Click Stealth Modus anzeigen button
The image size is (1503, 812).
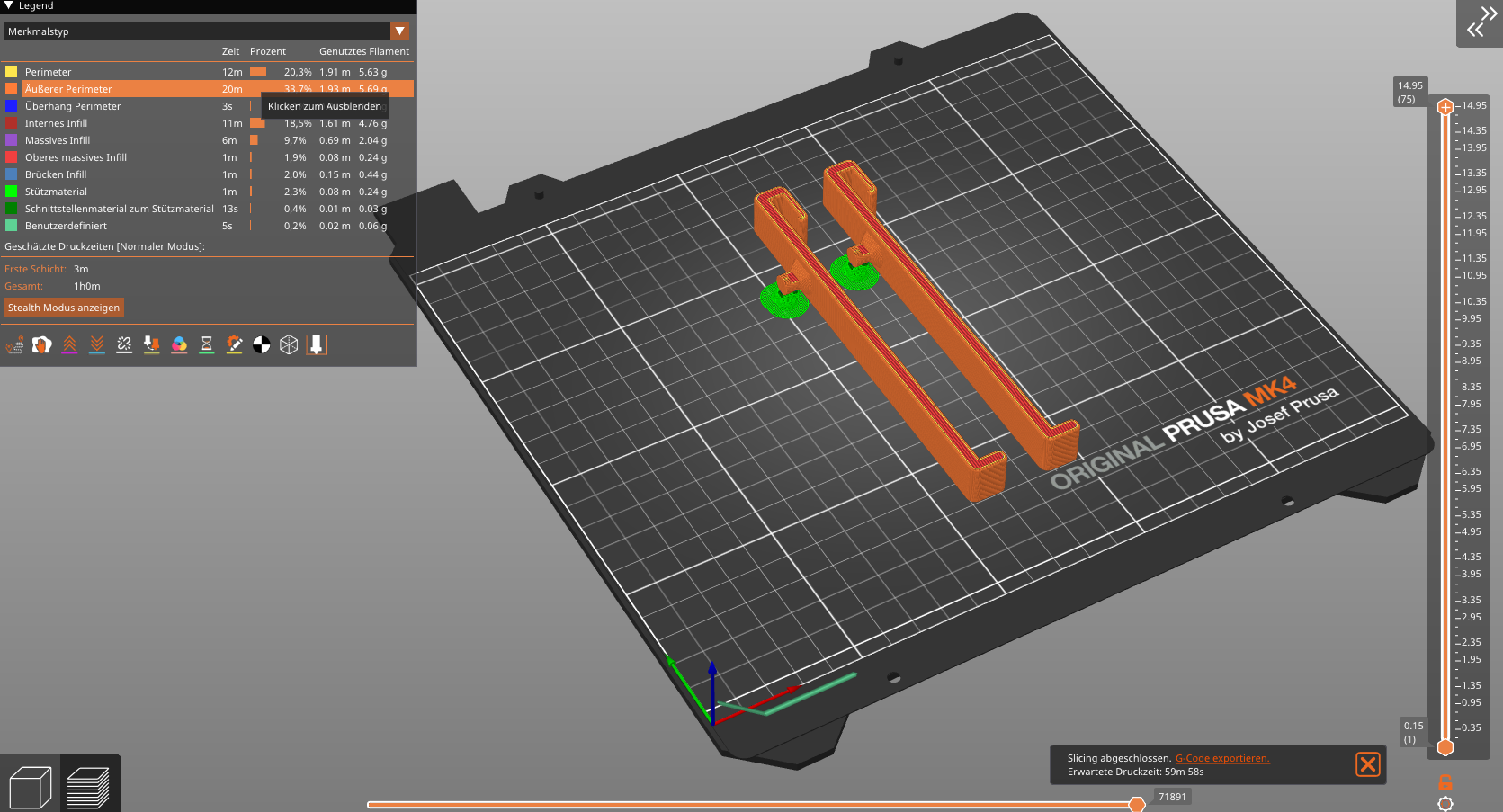click(x=64, y=308)
